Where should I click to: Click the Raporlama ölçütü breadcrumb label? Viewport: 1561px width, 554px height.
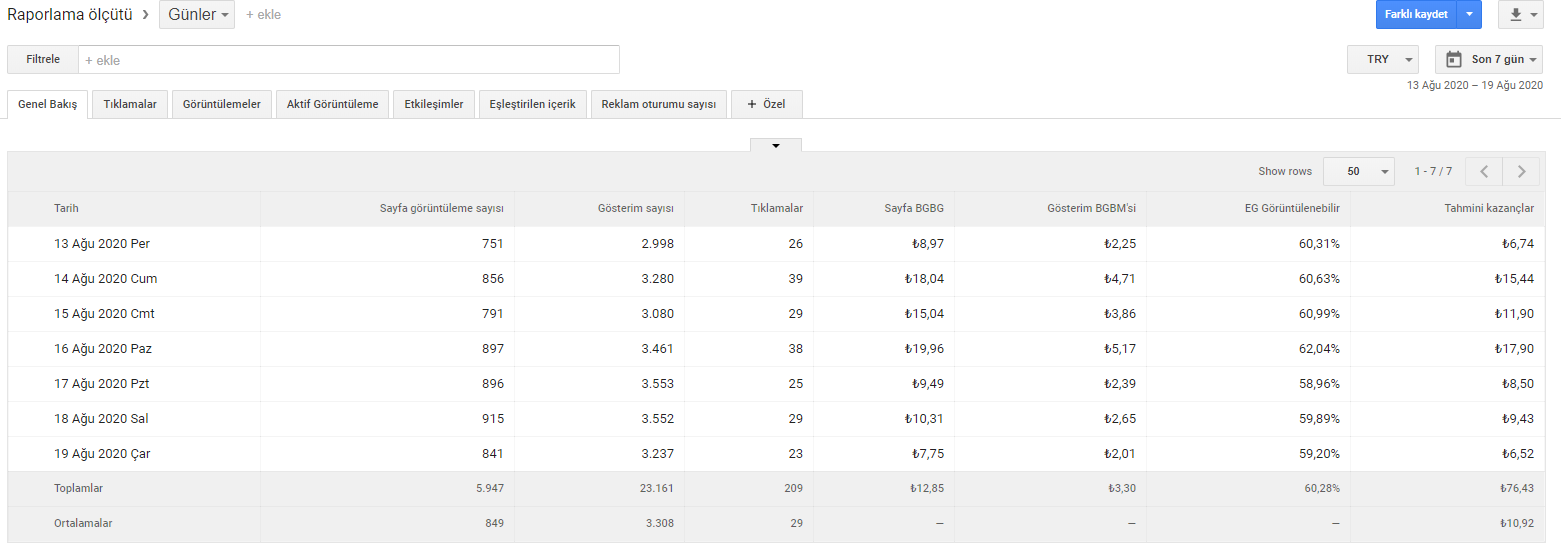(x=70, y=15)
